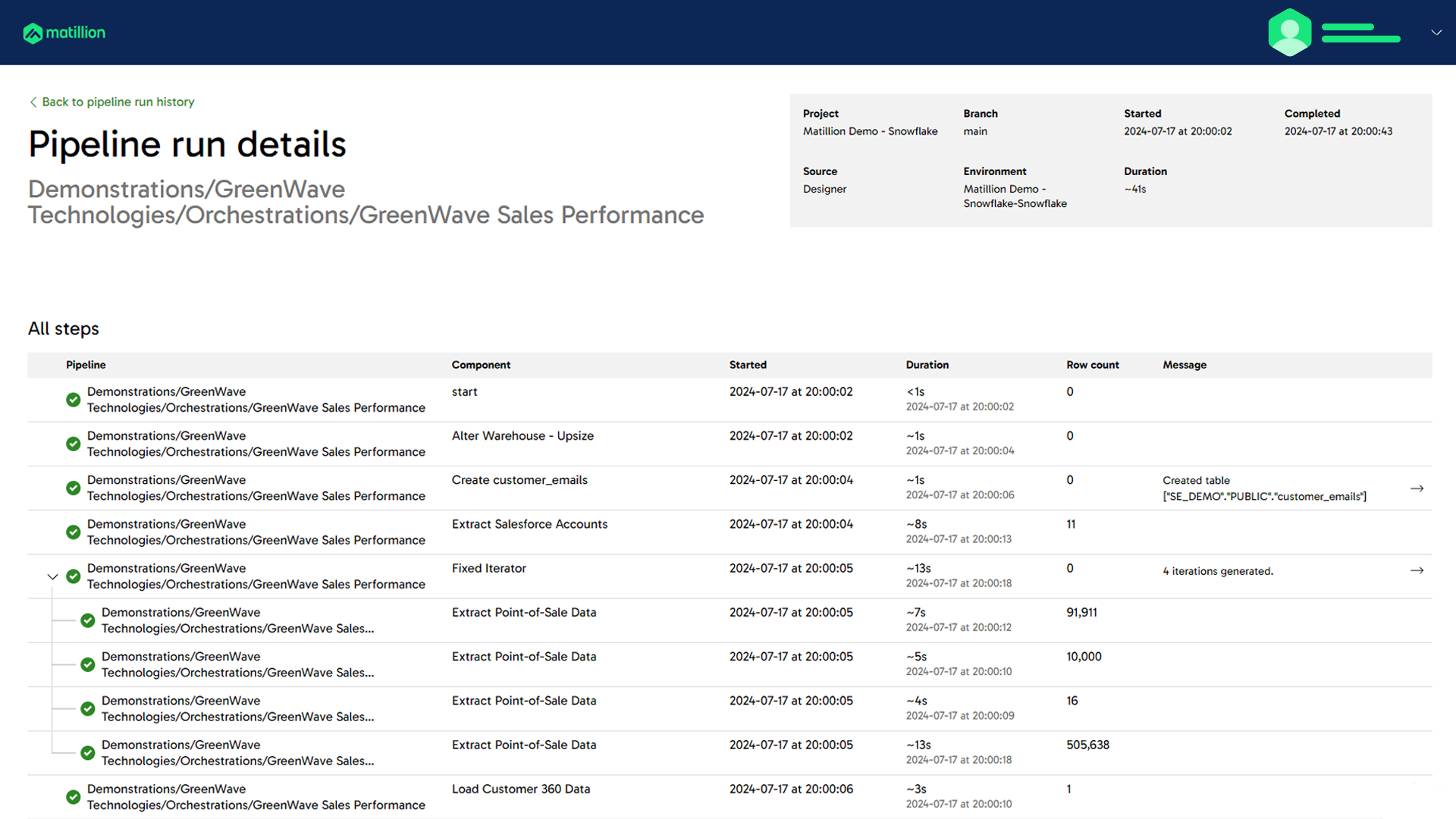Click the Matillion logo in header
This screenshot has height=819, width=1456.
pyautogui.click(x=64, y=33)
